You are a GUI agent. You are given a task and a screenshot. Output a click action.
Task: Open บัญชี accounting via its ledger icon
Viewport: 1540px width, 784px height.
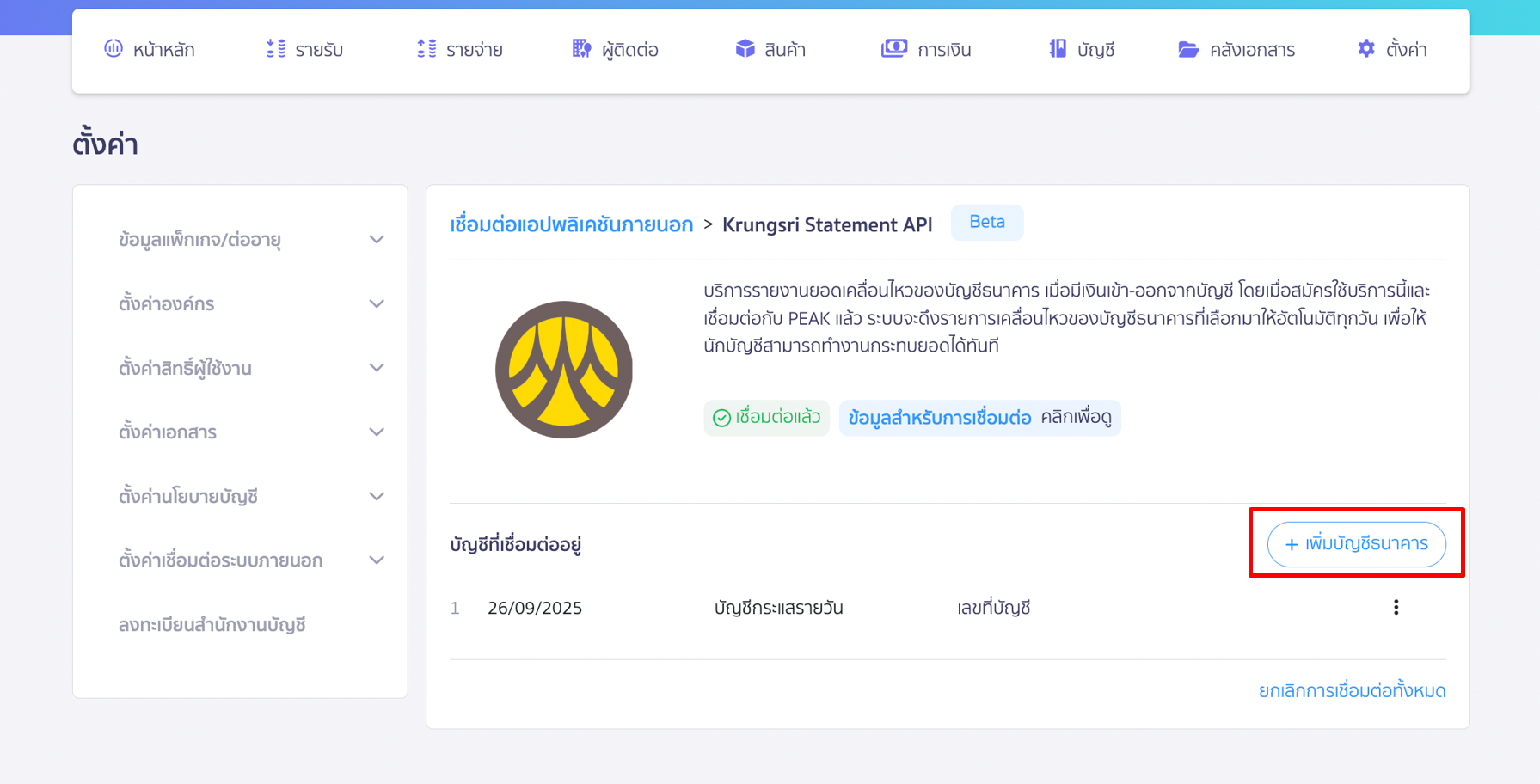point(1058,49)
